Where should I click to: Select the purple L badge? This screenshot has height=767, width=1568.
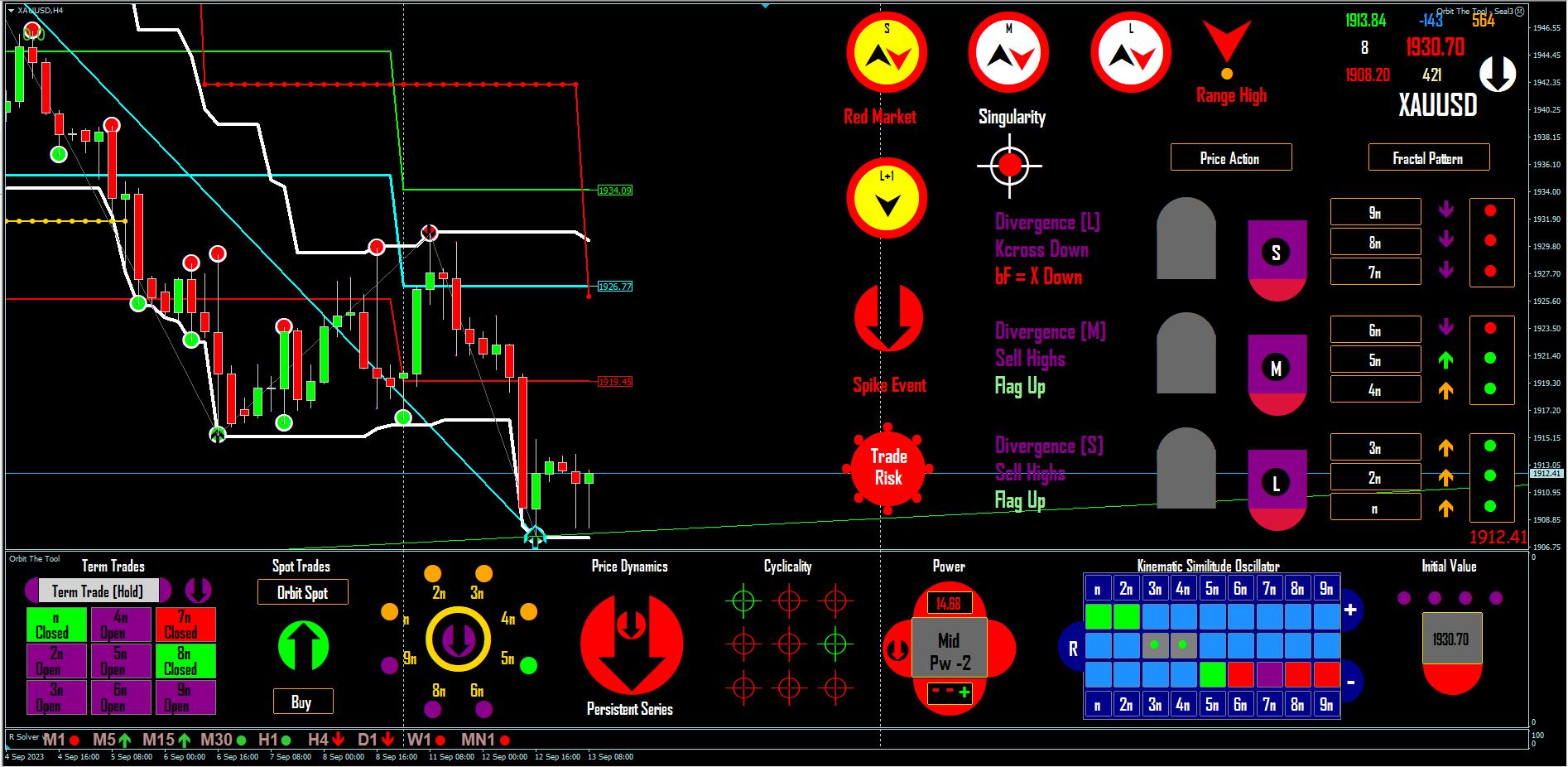(1277, 490)
